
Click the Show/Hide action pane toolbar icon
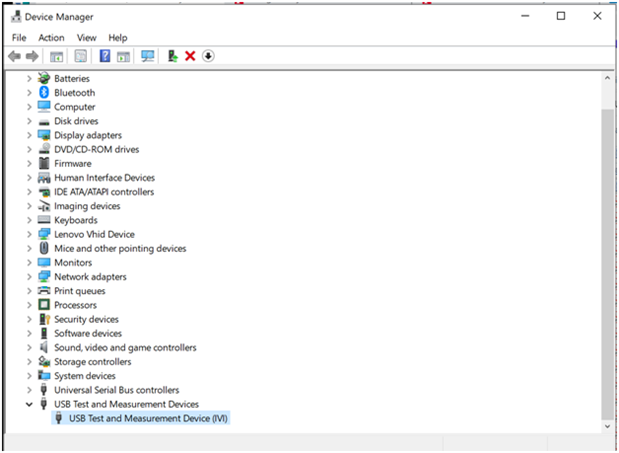click(x=124, y=56)
